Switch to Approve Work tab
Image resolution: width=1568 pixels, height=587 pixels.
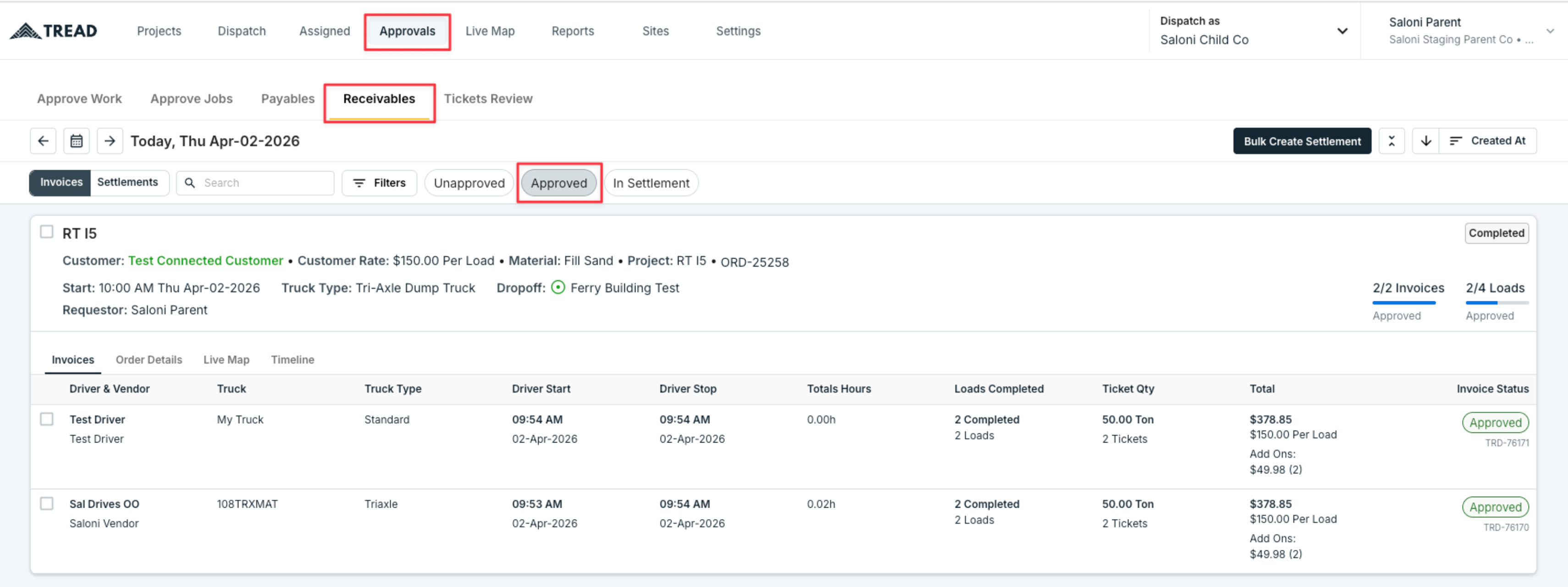pyautogui.click(x=79, y=99)
